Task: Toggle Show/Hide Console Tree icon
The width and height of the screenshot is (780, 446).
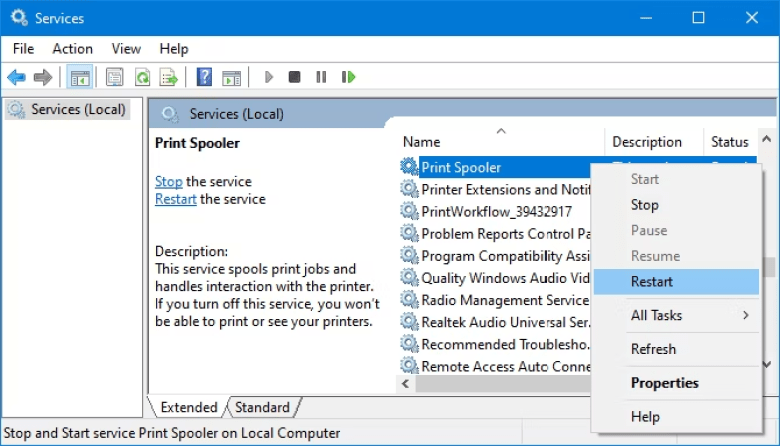Action: tap(80, 77)
